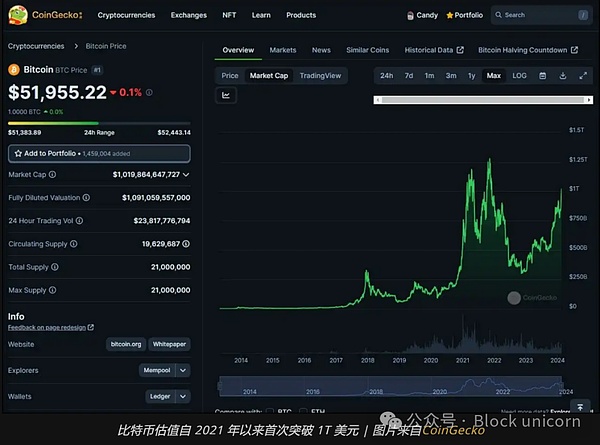
Task: Toggle the LOG scale option
Action: (520, 76)
